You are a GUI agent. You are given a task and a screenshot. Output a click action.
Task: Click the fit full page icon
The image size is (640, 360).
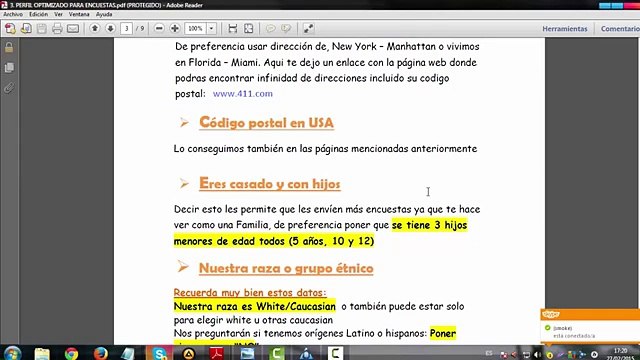(248, 28)
